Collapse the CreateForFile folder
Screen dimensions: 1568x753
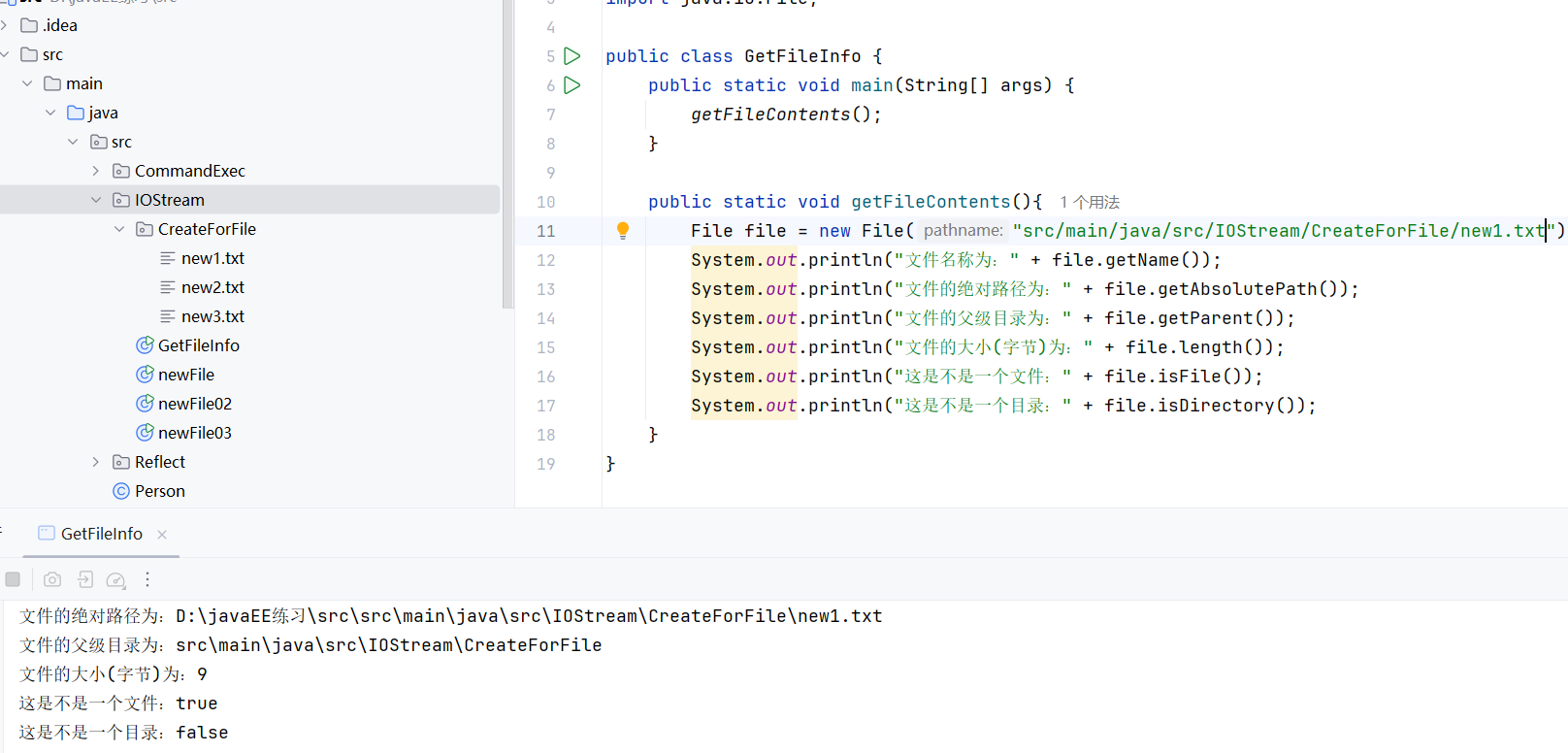[119, 229]
